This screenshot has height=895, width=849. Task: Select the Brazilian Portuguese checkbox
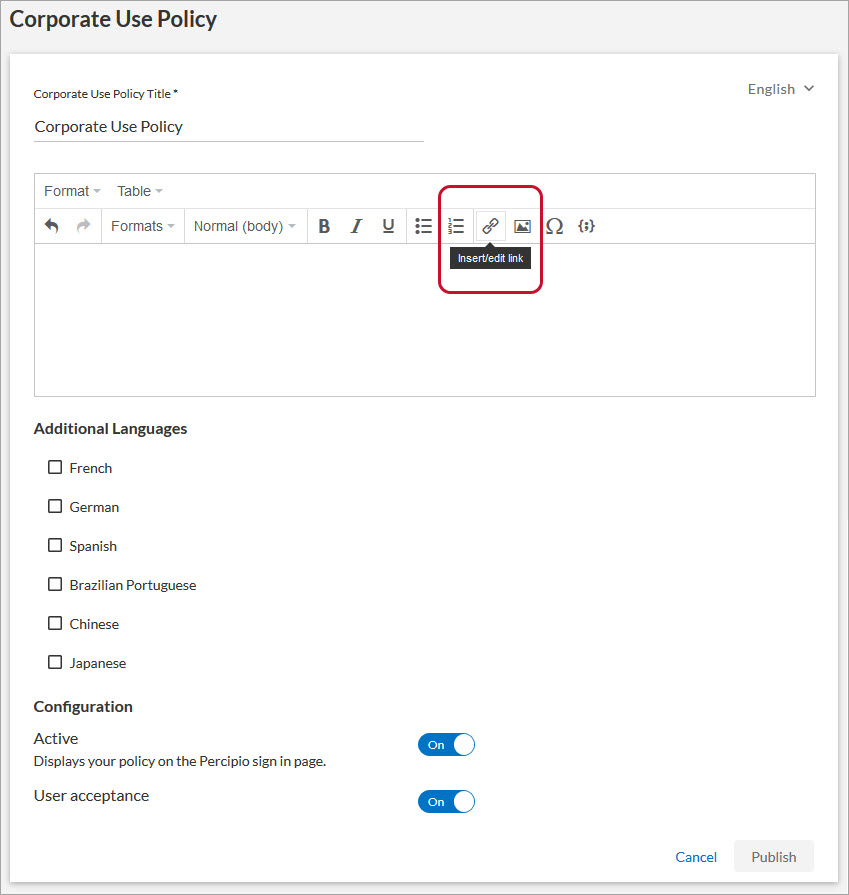tap(55, 584)
